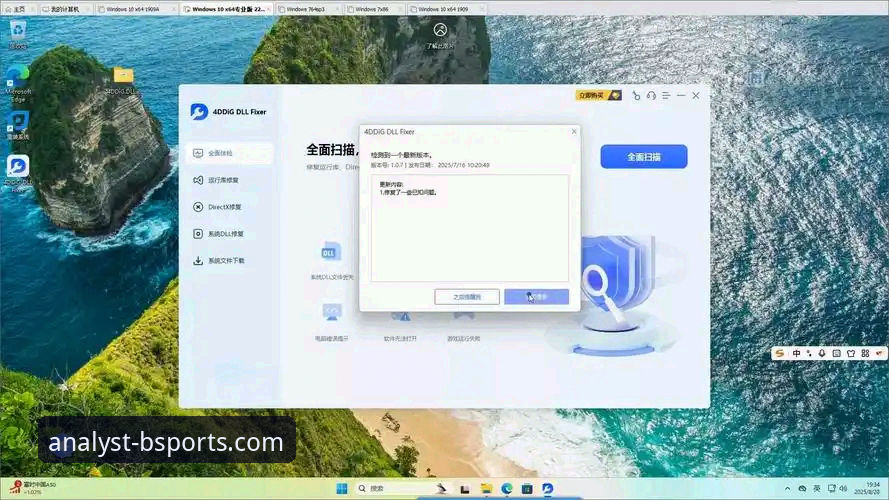The width and height of the screenshot is (889, 500).
Task: Open the 全面体检 sidebar section
Action: click(226, 153)
